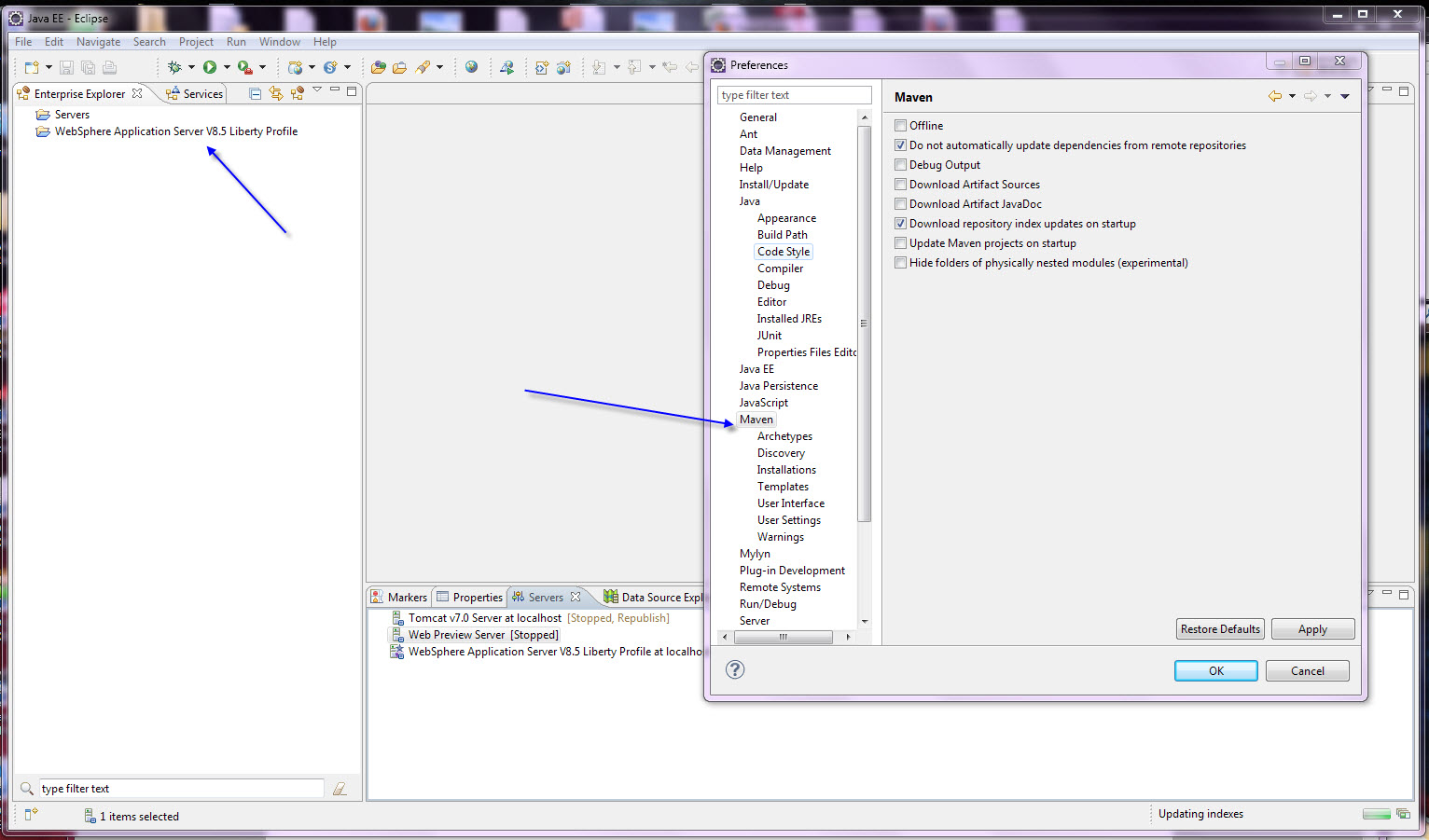Click the Search flashlight toolbar icon

pos(423,67)
